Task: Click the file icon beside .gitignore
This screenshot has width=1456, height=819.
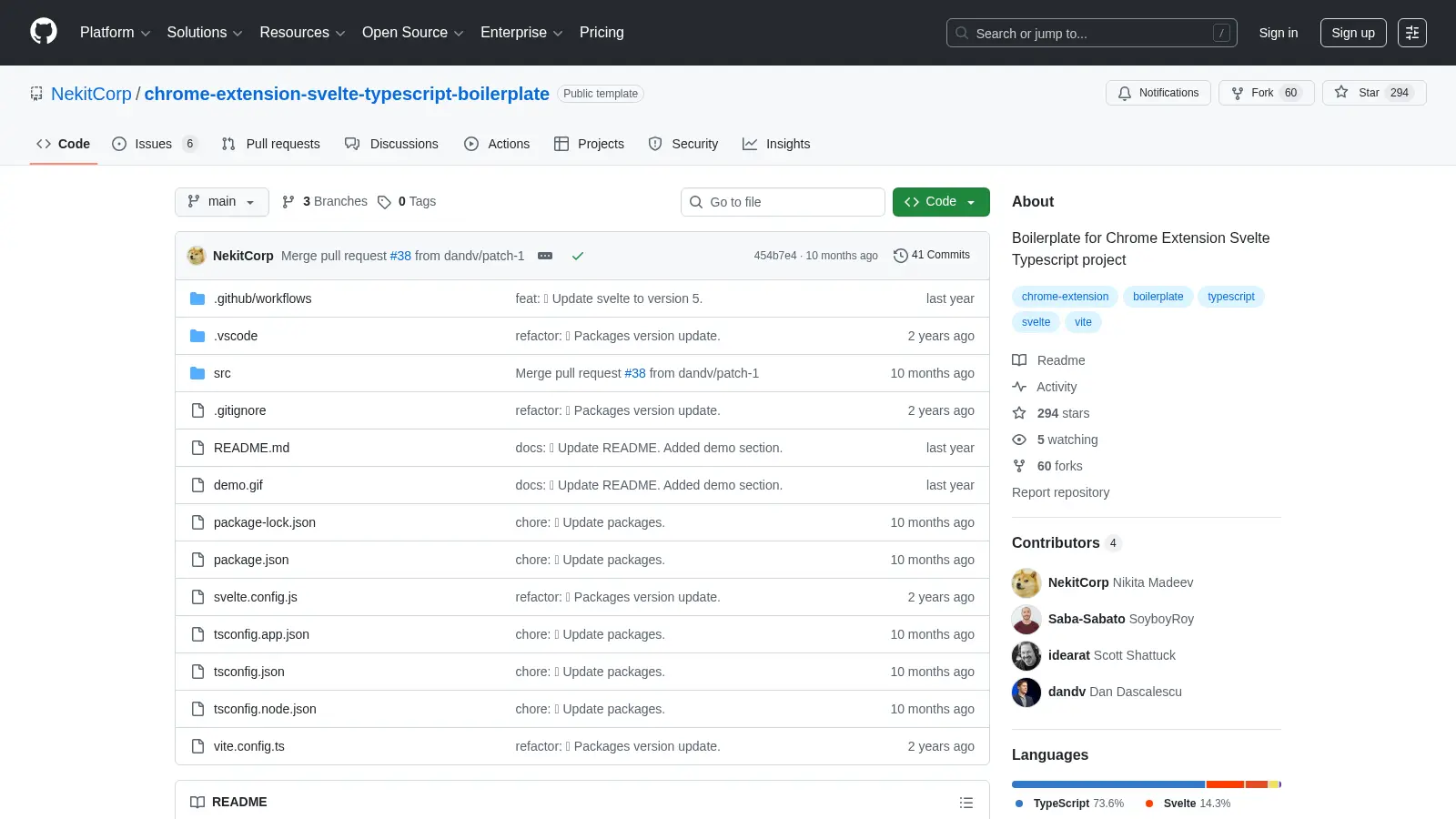Action: click(197, 410)
